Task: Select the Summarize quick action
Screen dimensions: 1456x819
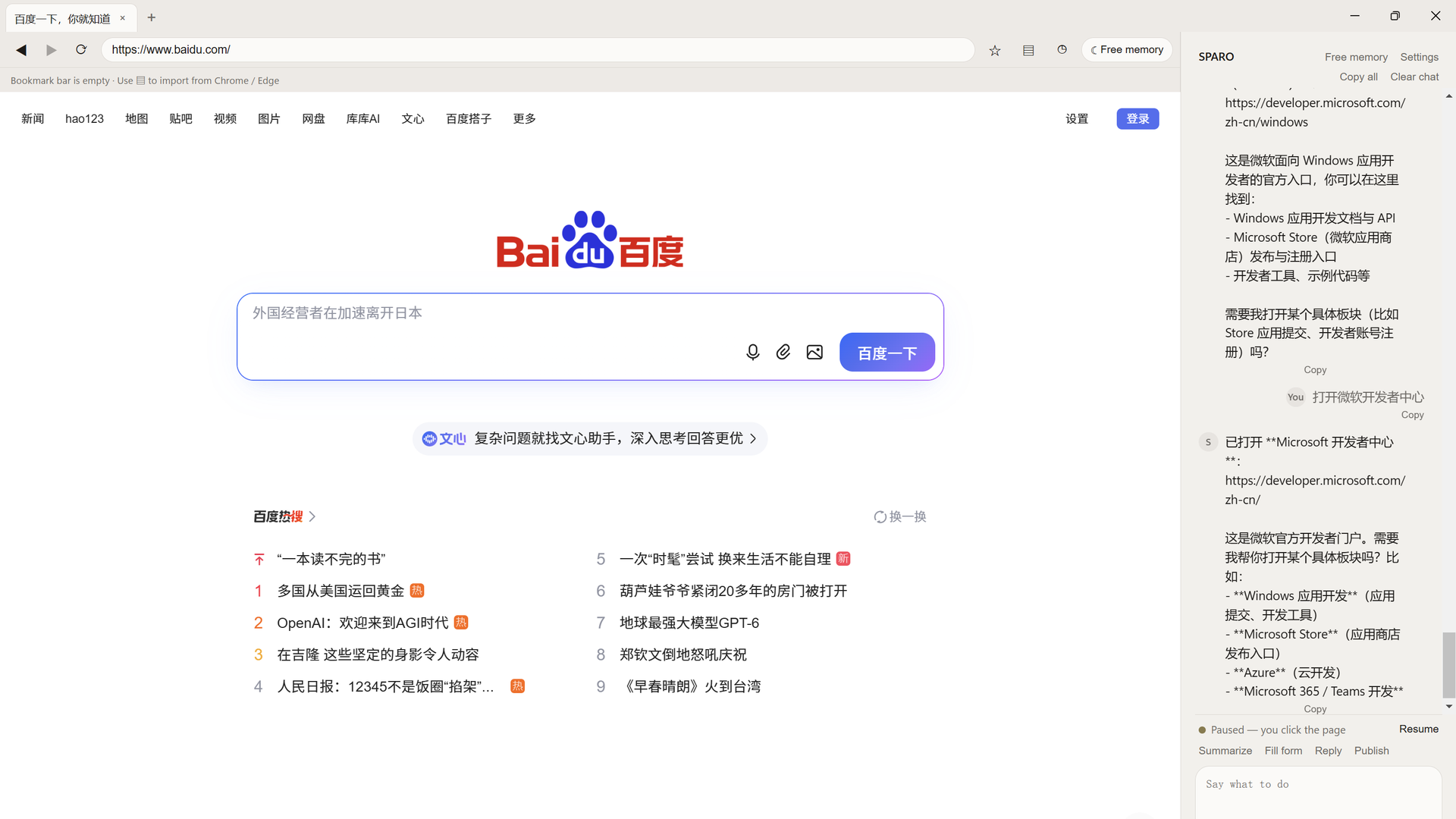Action: click(1225, 751)
